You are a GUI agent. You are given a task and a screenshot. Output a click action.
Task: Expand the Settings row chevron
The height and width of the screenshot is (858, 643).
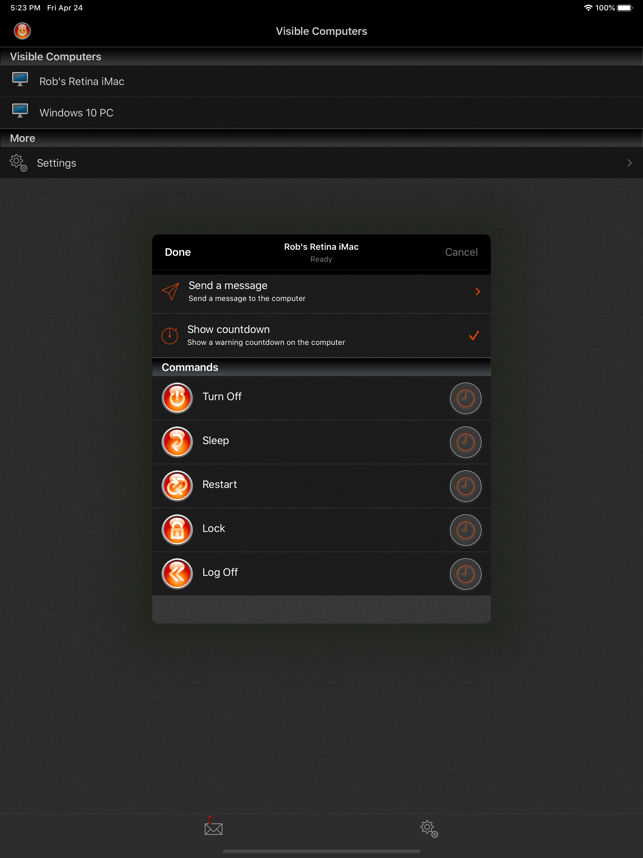tap(629, 163)
